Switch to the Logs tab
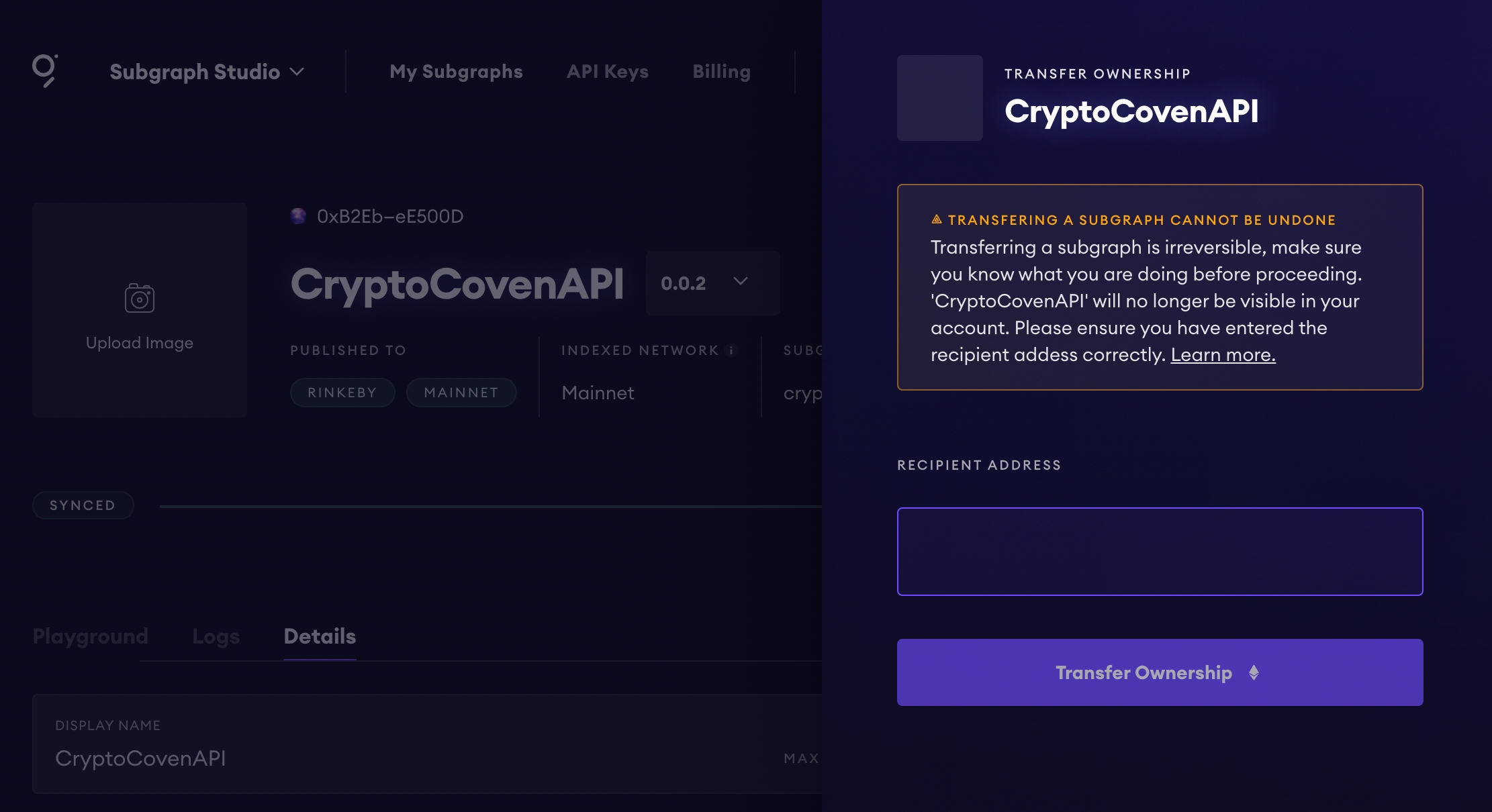This screenshot has height=812, width=1492. point(216,636)
